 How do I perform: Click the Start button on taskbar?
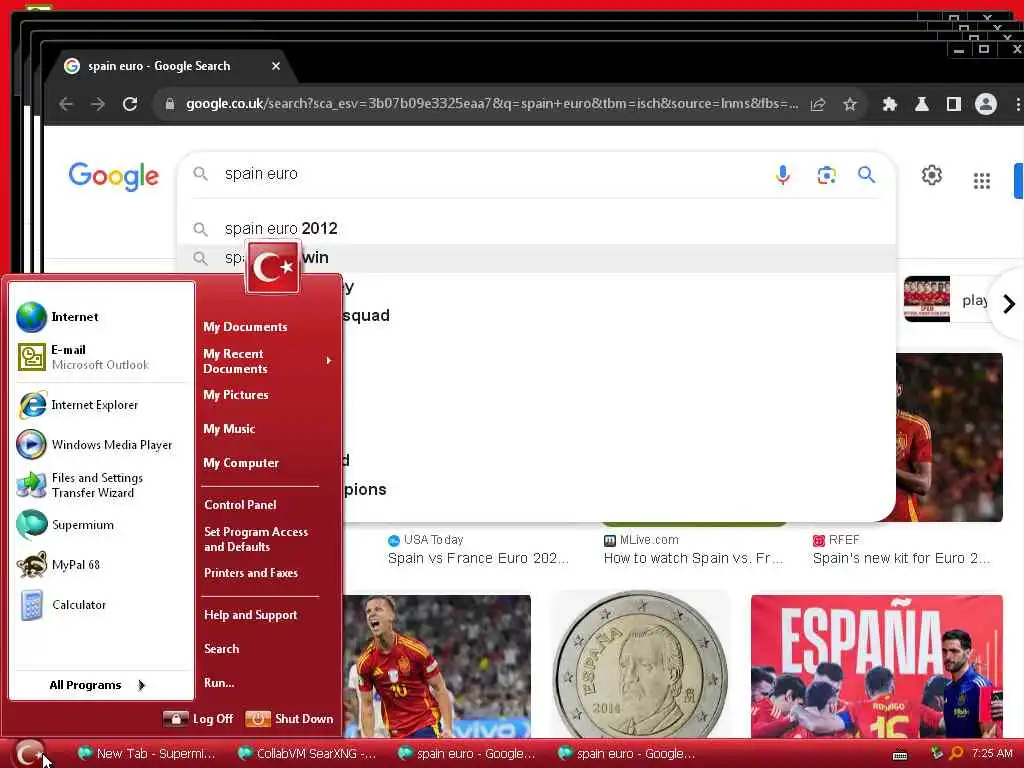click(28, 754)
